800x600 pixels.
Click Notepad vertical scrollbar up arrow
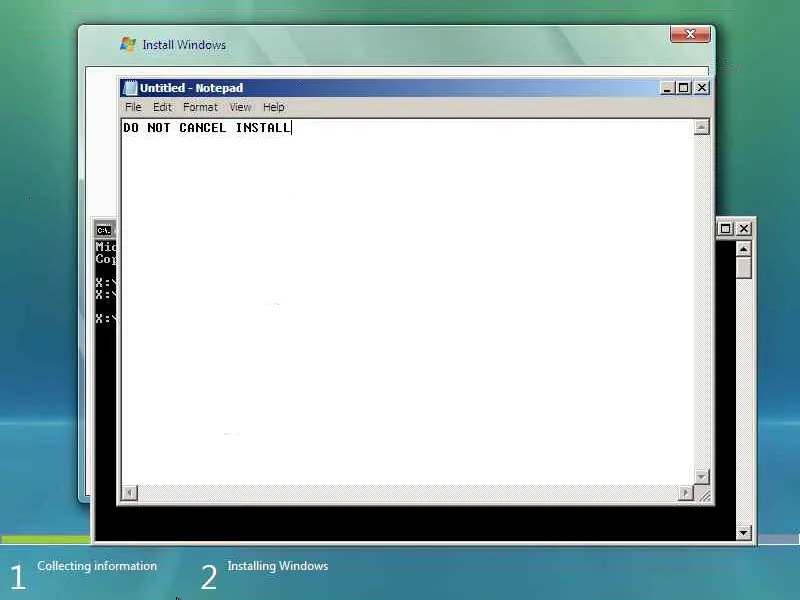702,127
